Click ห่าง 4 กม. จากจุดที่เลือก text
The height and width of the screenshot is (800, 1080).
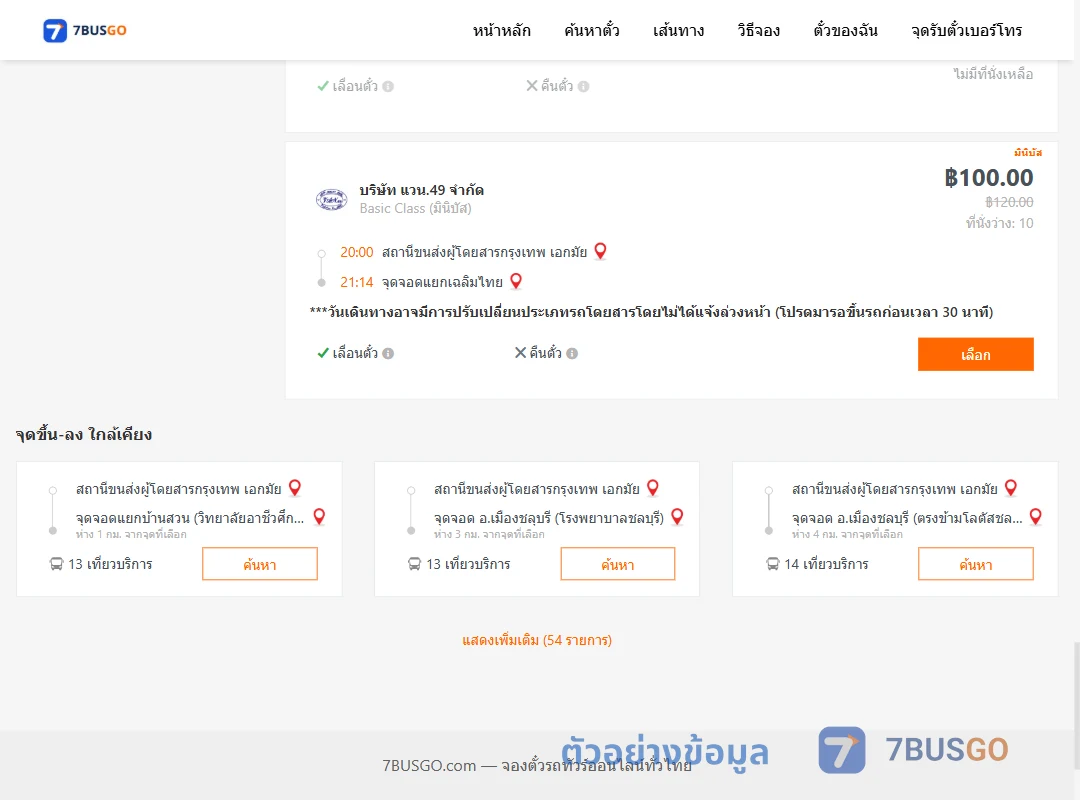[847, 534]
